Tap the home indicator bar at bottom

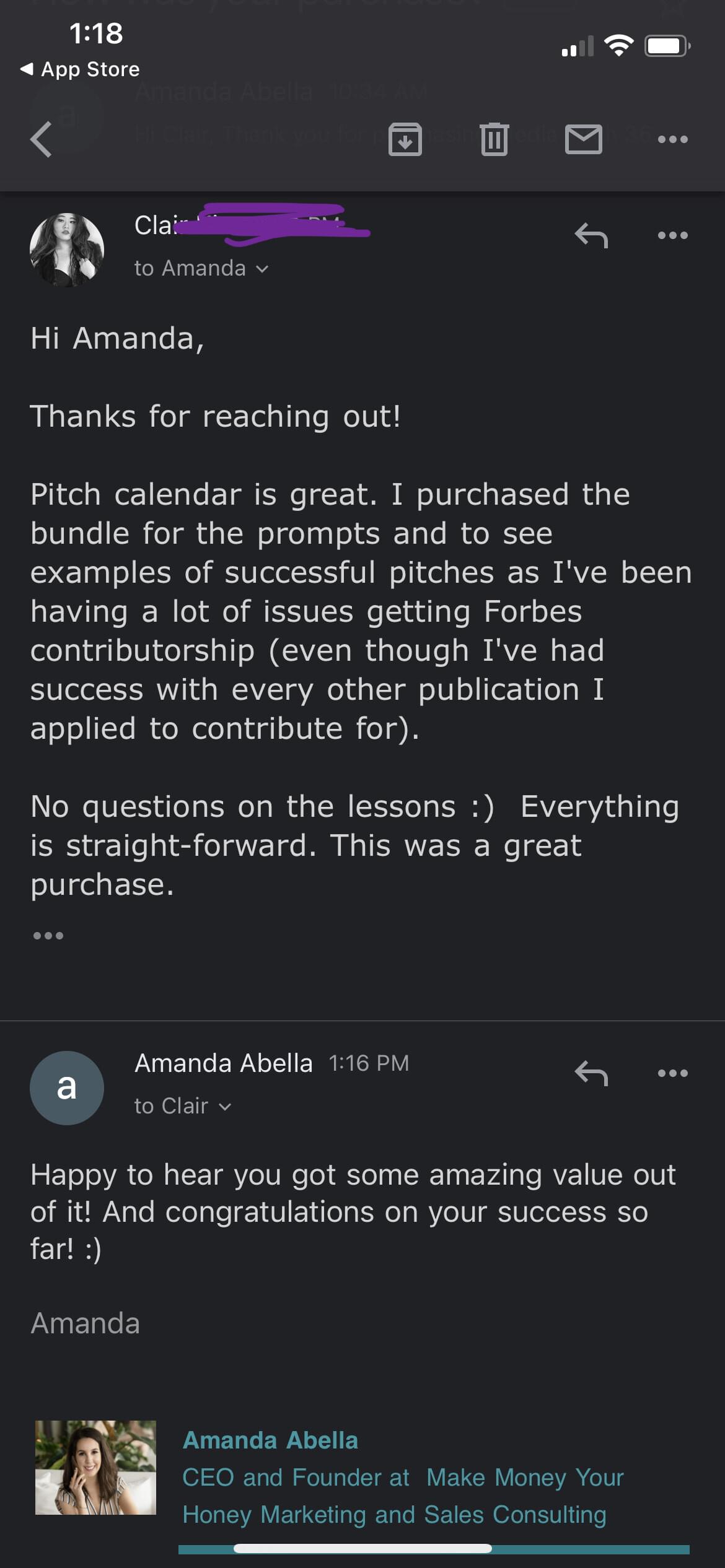362,1548
